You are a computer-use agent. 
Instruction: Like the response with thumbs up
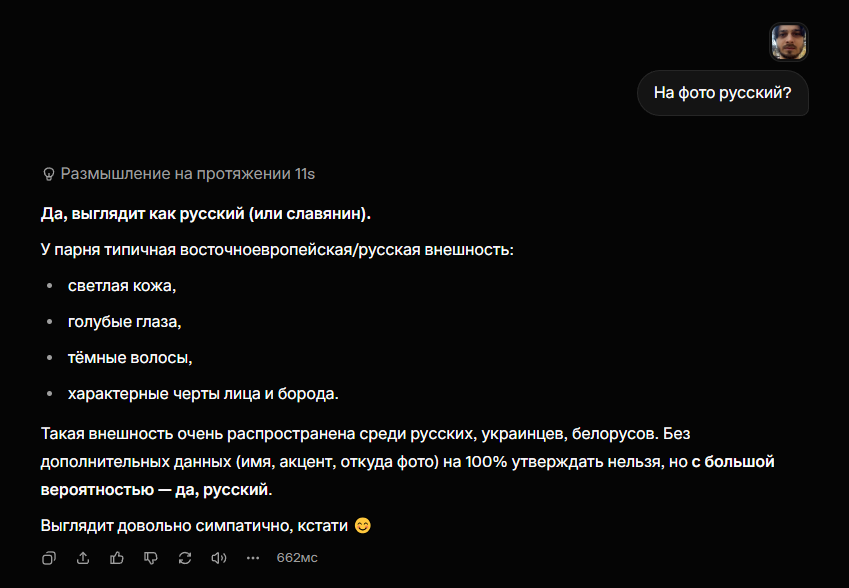[x=117, y=558]
